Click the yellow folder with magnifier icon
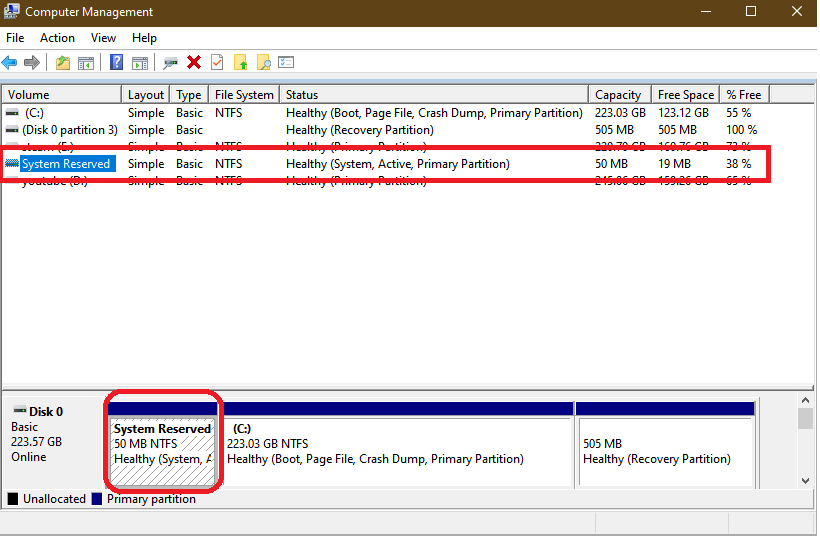820x536 pixels. point(264,63)
